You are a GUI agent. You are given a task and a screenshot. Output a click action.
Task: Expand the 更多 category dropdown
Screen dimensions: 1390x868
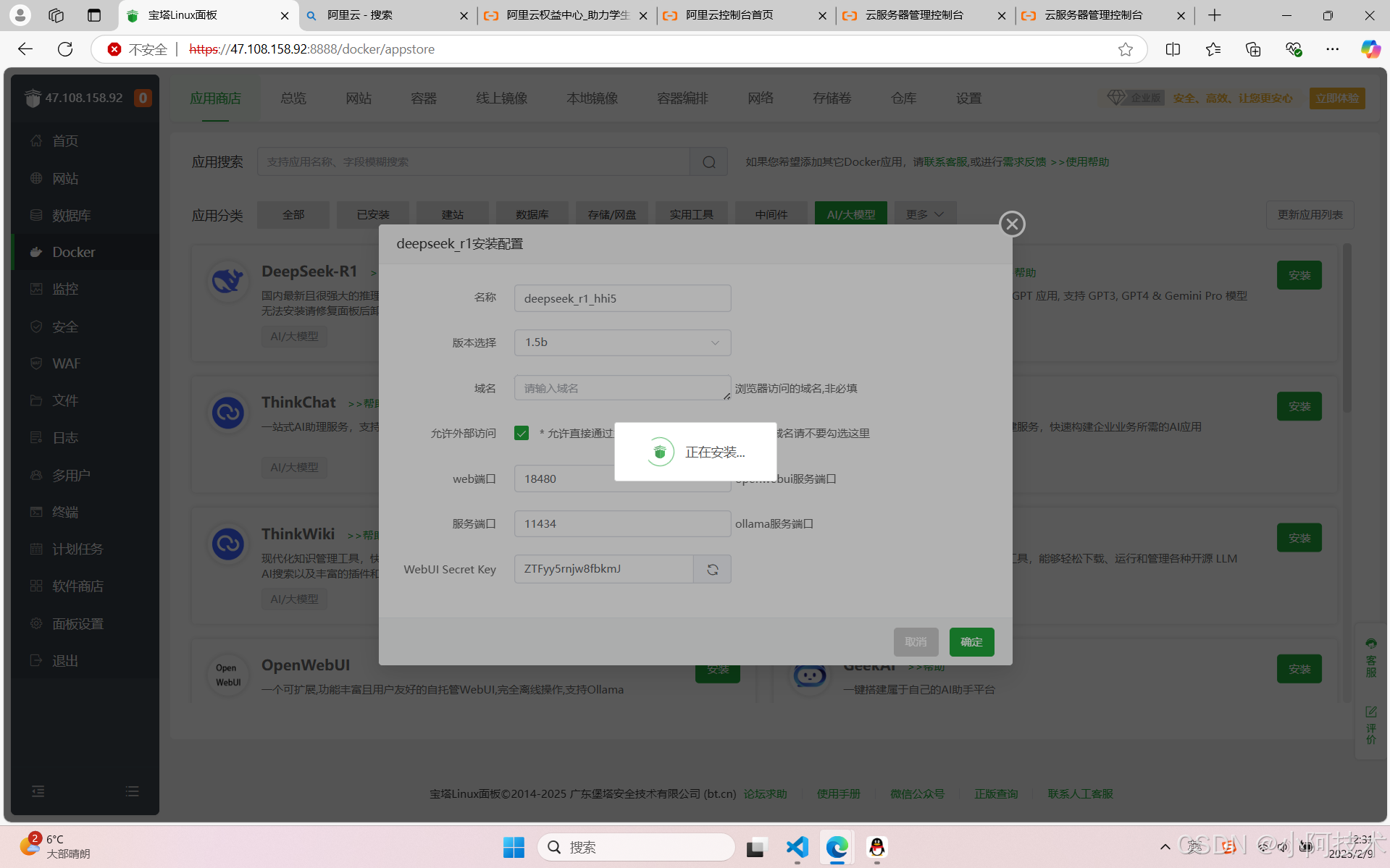tap(925, 214)
